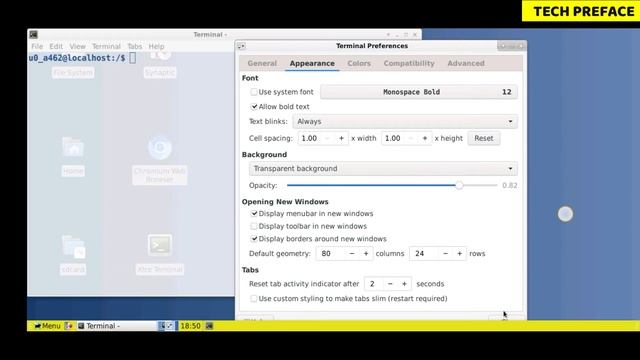Toggle Display menubar in new windows

[254, 213]
